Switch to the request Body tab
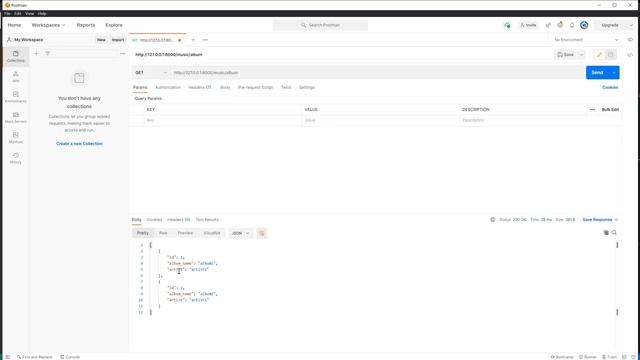 tap(225, 87)
